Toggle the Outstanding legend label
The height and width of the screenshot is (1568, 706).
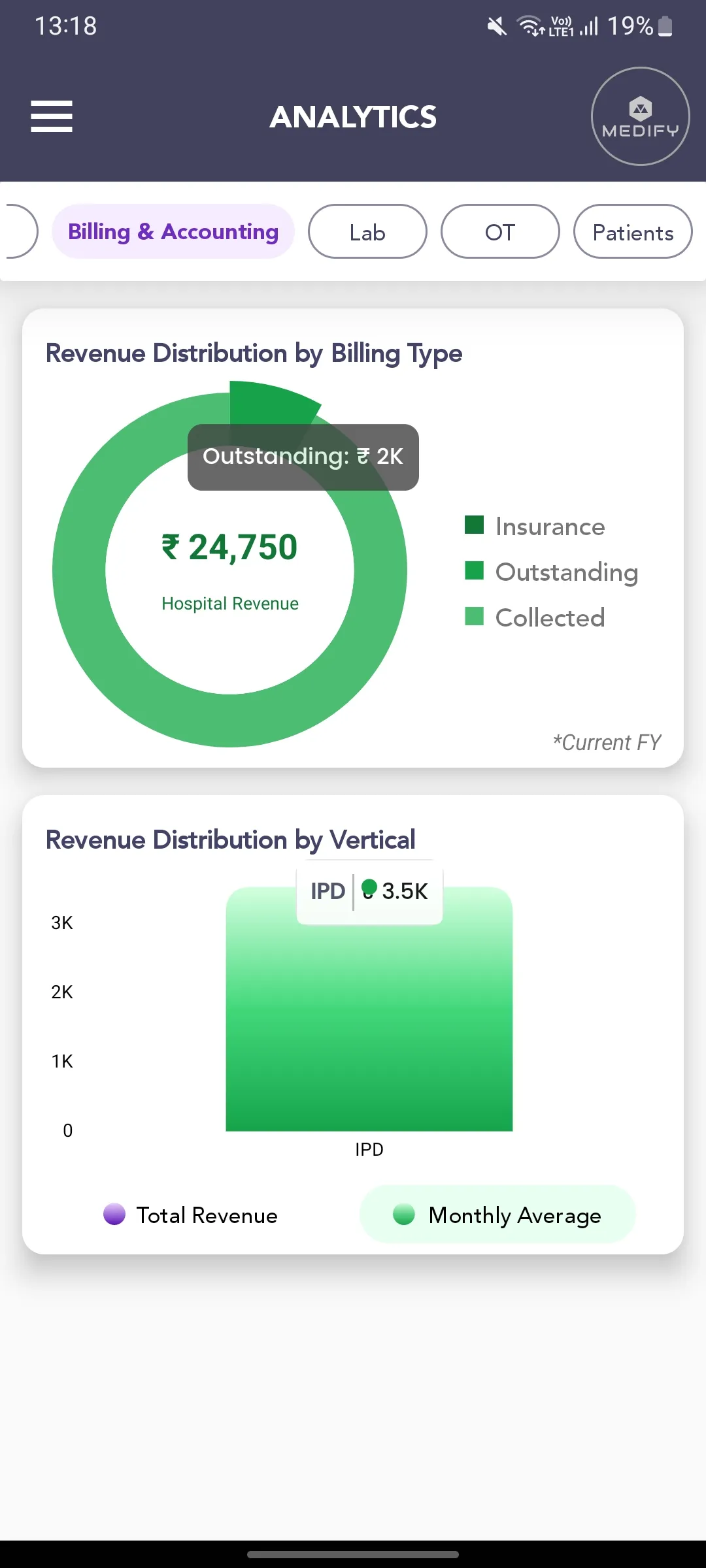566,572
